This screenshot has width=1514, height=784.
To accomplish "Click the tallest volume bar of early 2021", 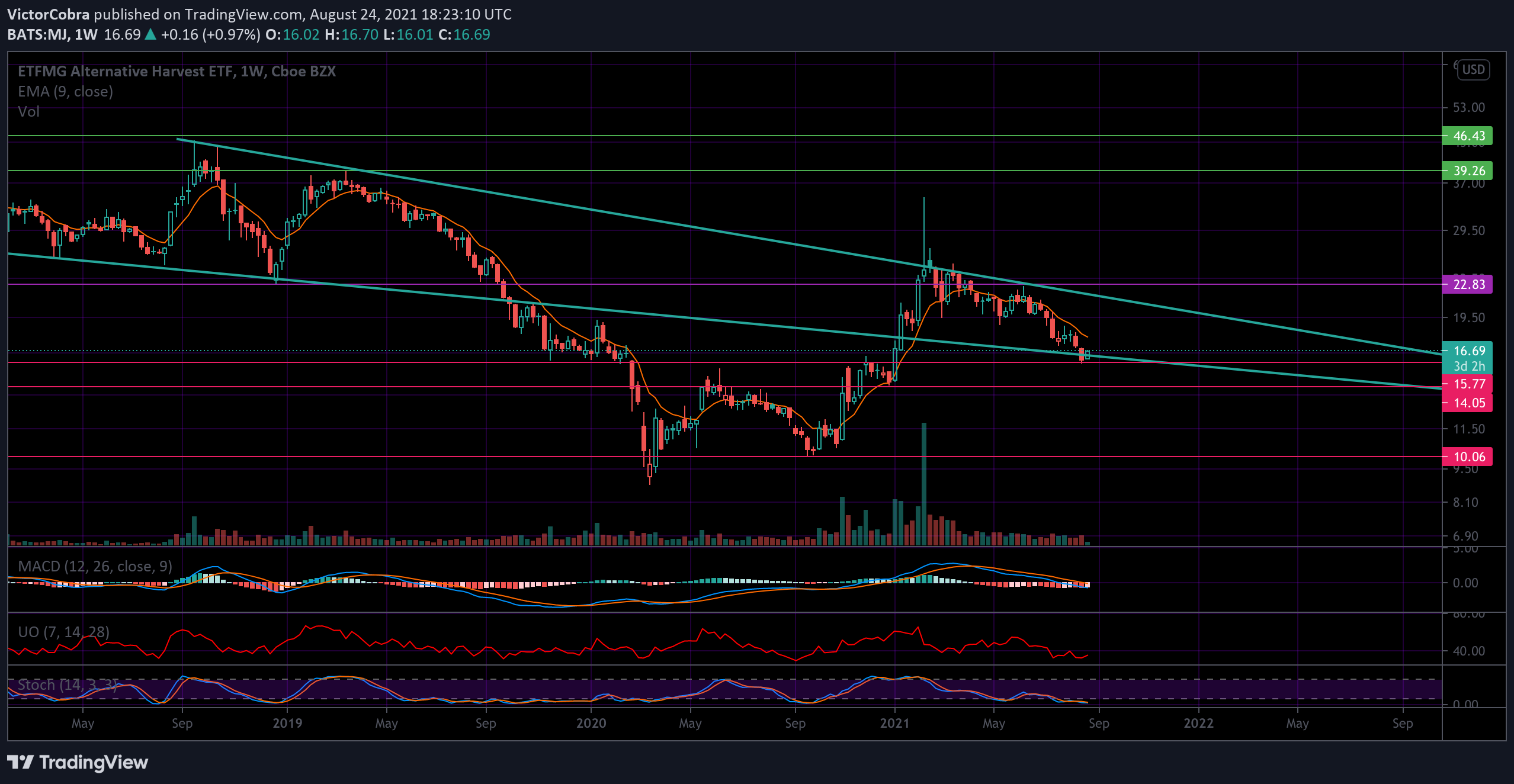I will (x=923, y=484).
